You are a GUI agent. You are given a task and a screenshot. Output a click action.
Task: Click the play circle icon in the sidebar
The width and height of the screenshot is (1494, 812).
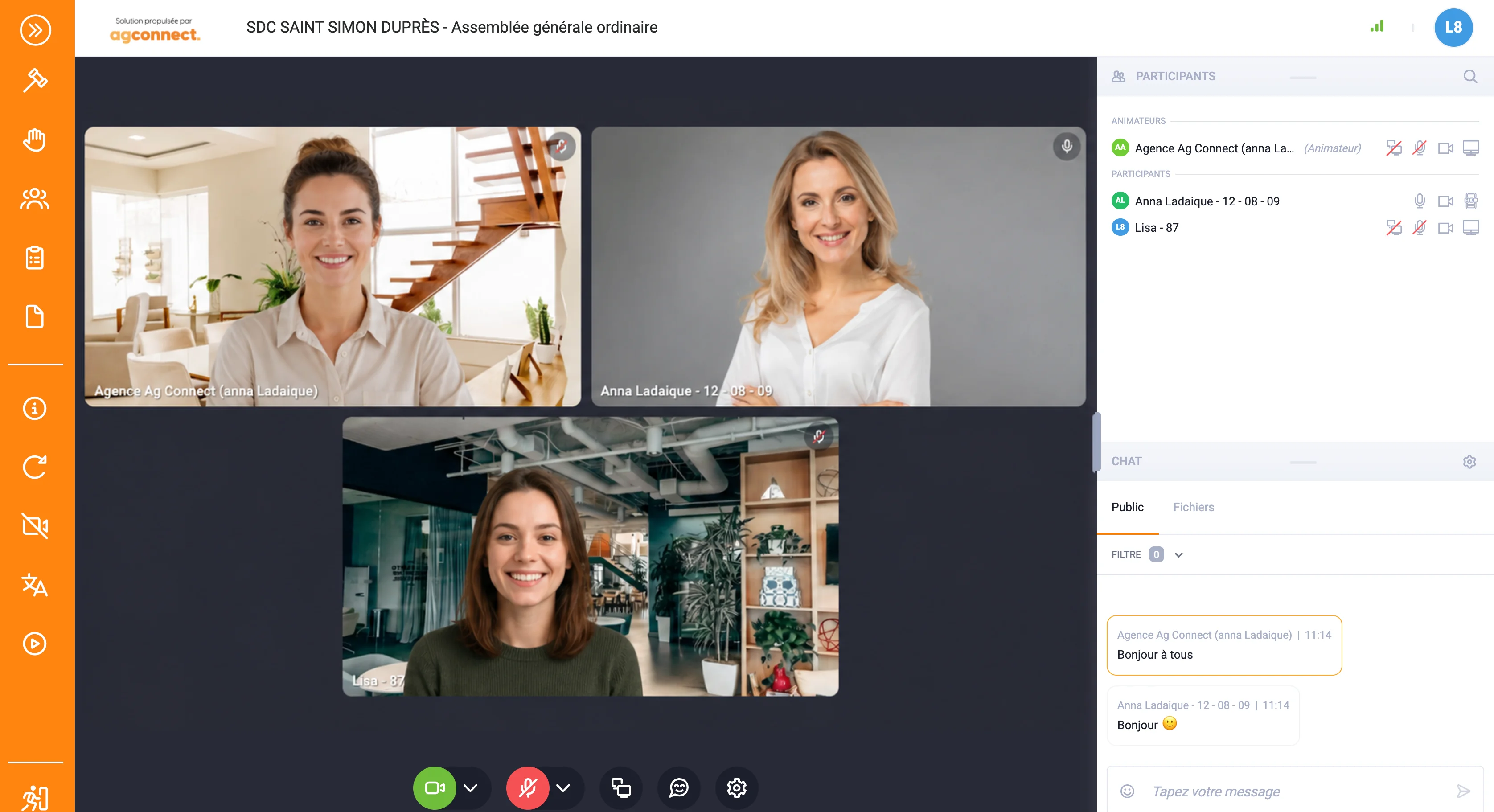(x=35, y=644)
